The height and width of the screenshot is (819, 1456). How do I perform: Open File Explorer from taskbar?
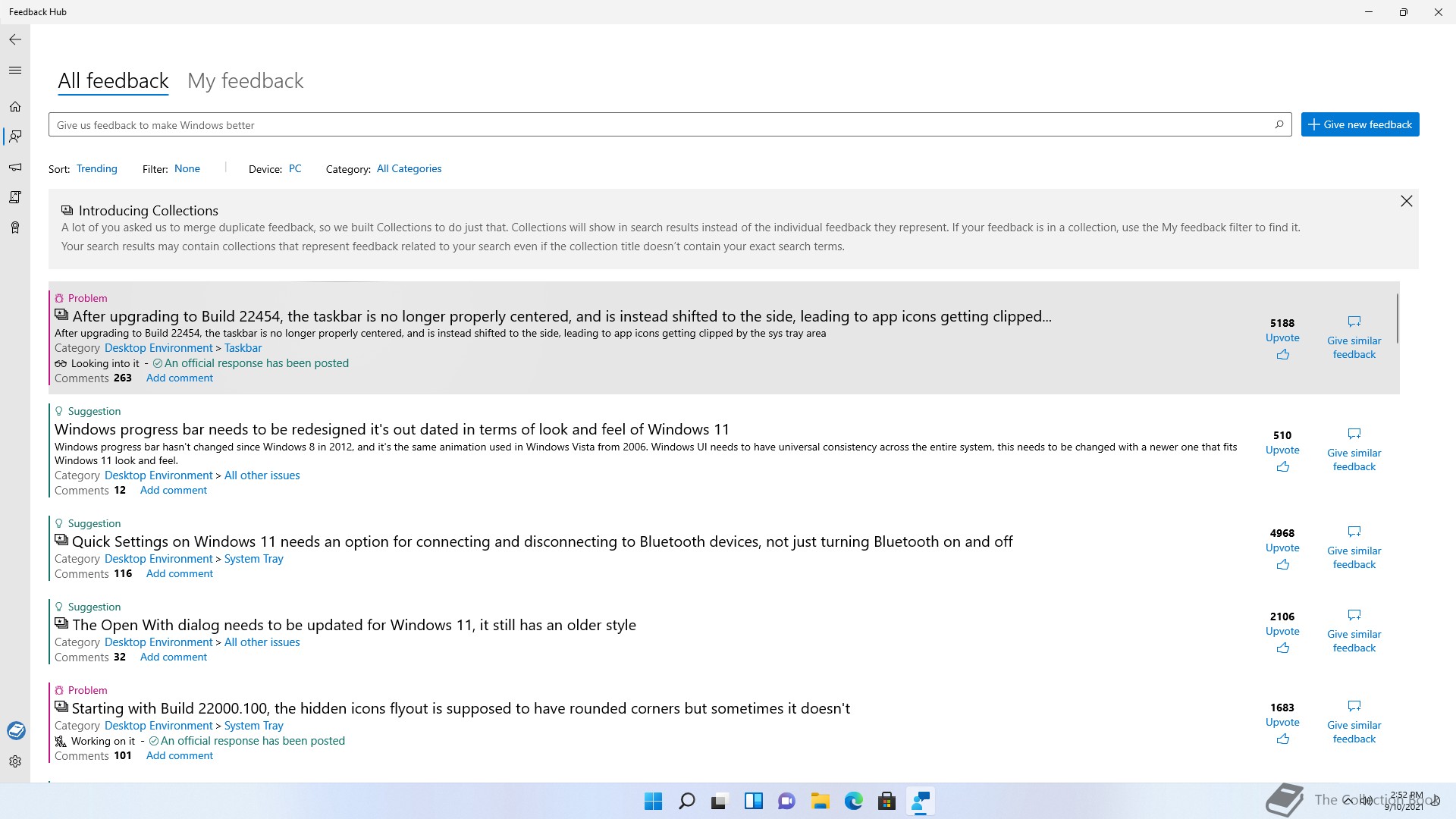pyautogui.click(x=820, y=802)
